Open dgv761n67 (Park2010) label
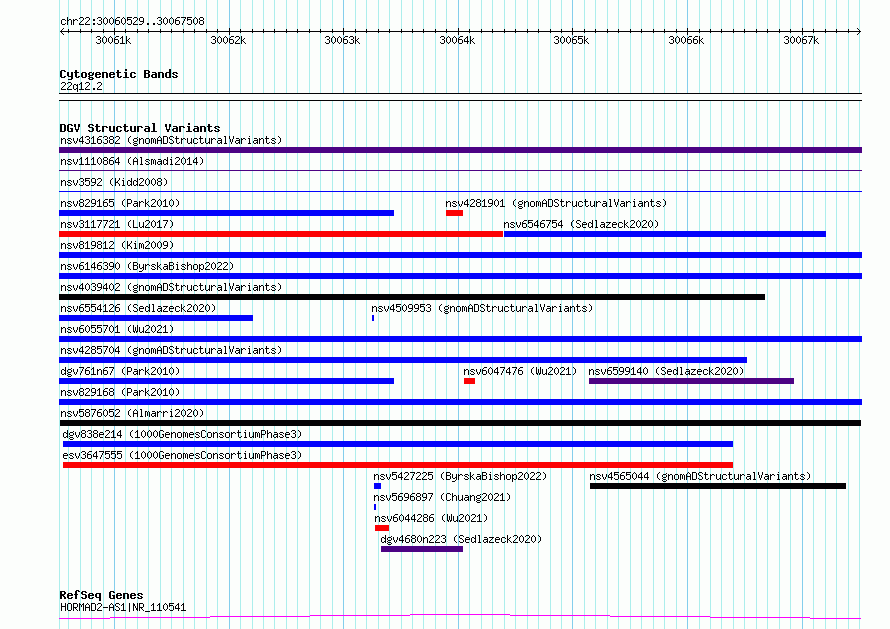This screenshot has height=629, width=890. (120, 371)
